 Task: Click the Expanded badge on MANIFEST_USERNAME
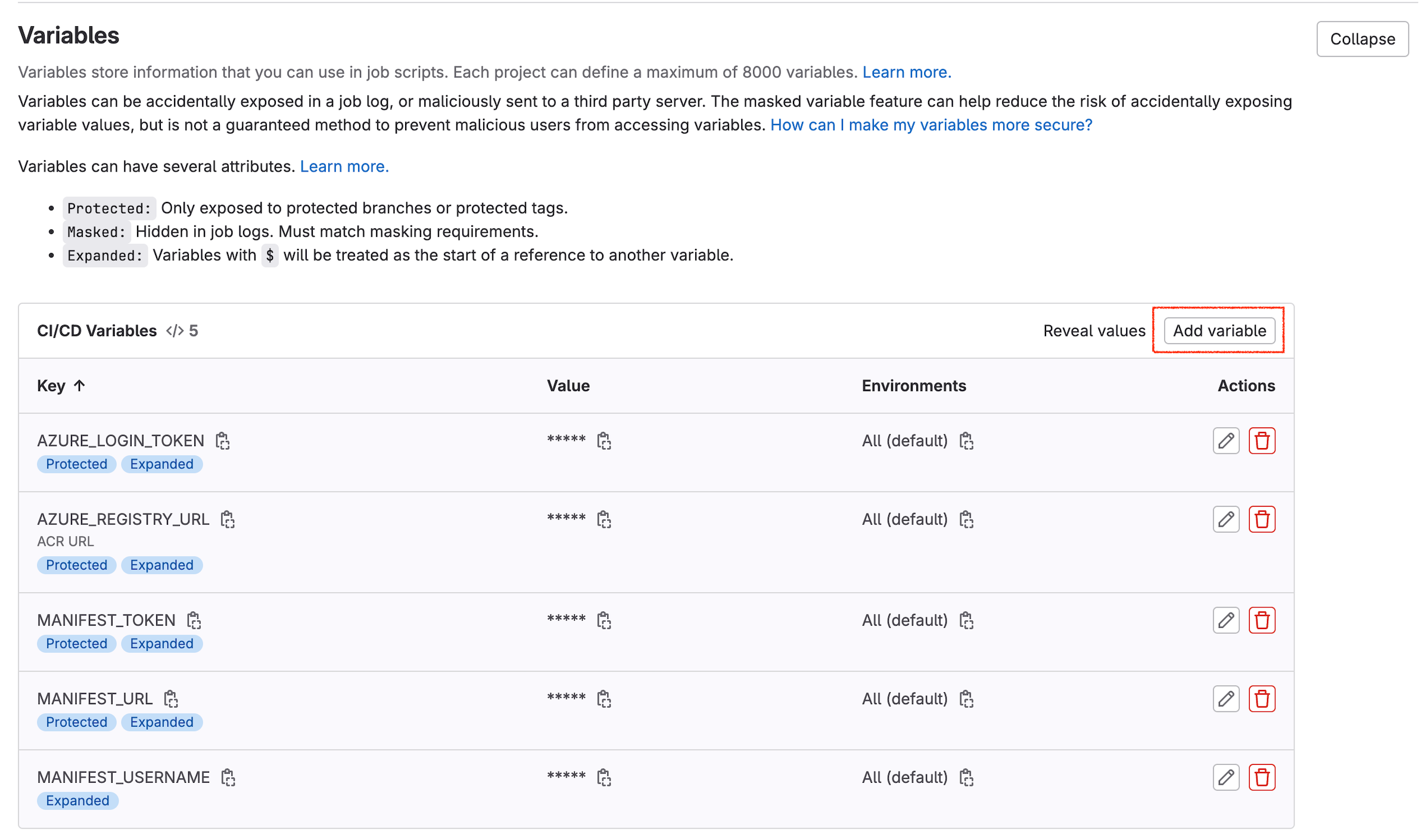77,801
